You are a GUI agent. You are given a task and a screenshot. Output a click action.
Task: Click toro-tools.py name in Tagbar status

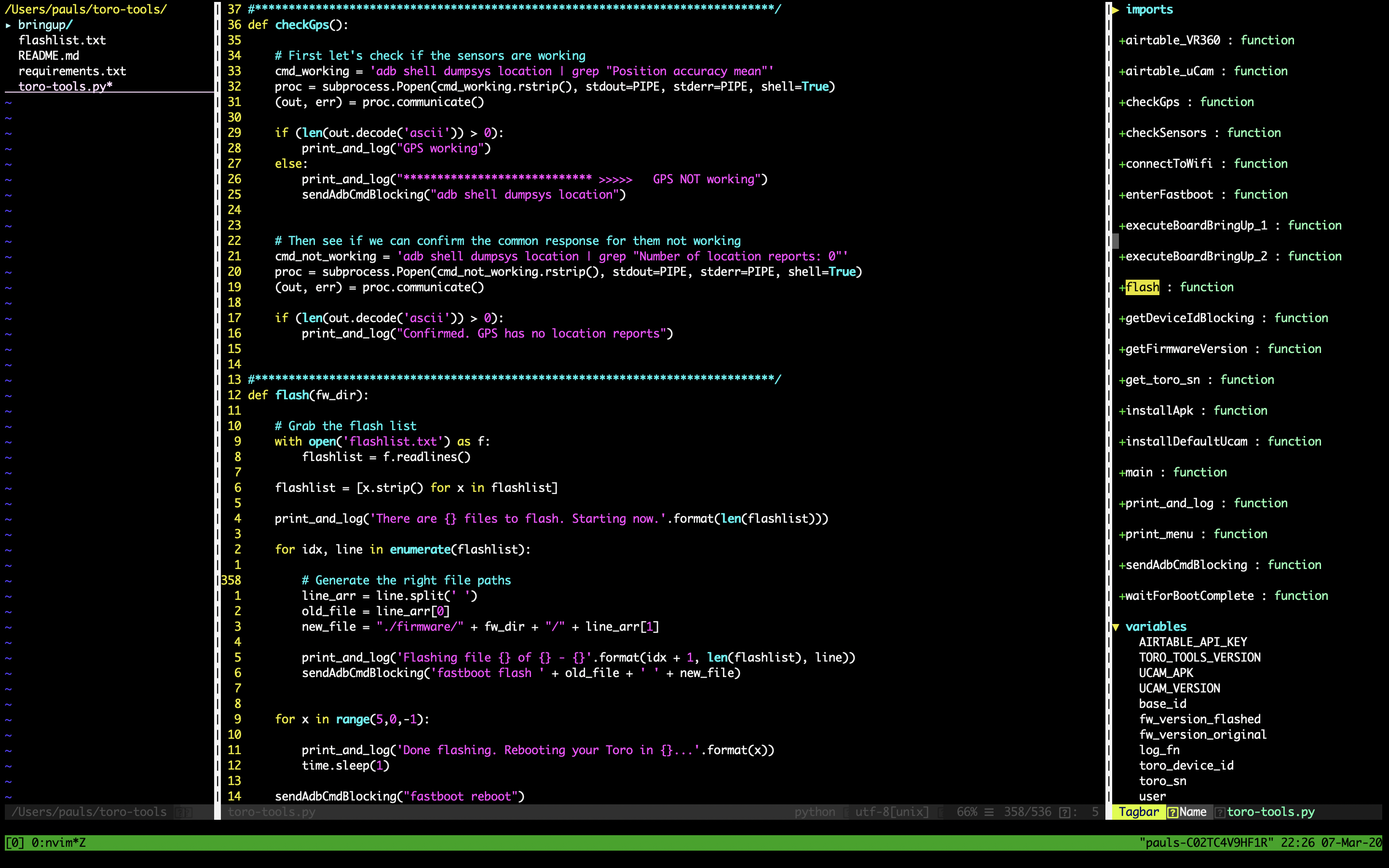point(1271,813)
